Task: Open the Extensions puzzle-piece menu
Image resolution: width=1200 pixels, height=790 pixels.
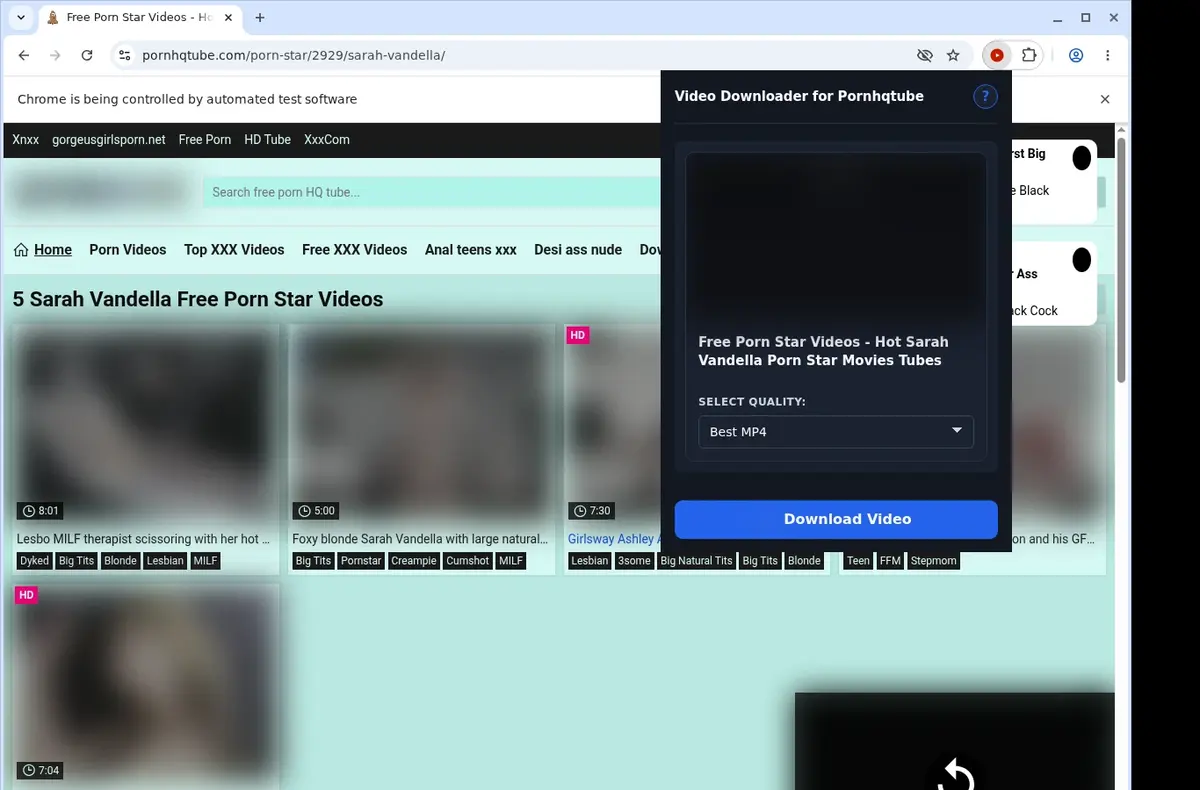Action: (x=1028, y=55)
